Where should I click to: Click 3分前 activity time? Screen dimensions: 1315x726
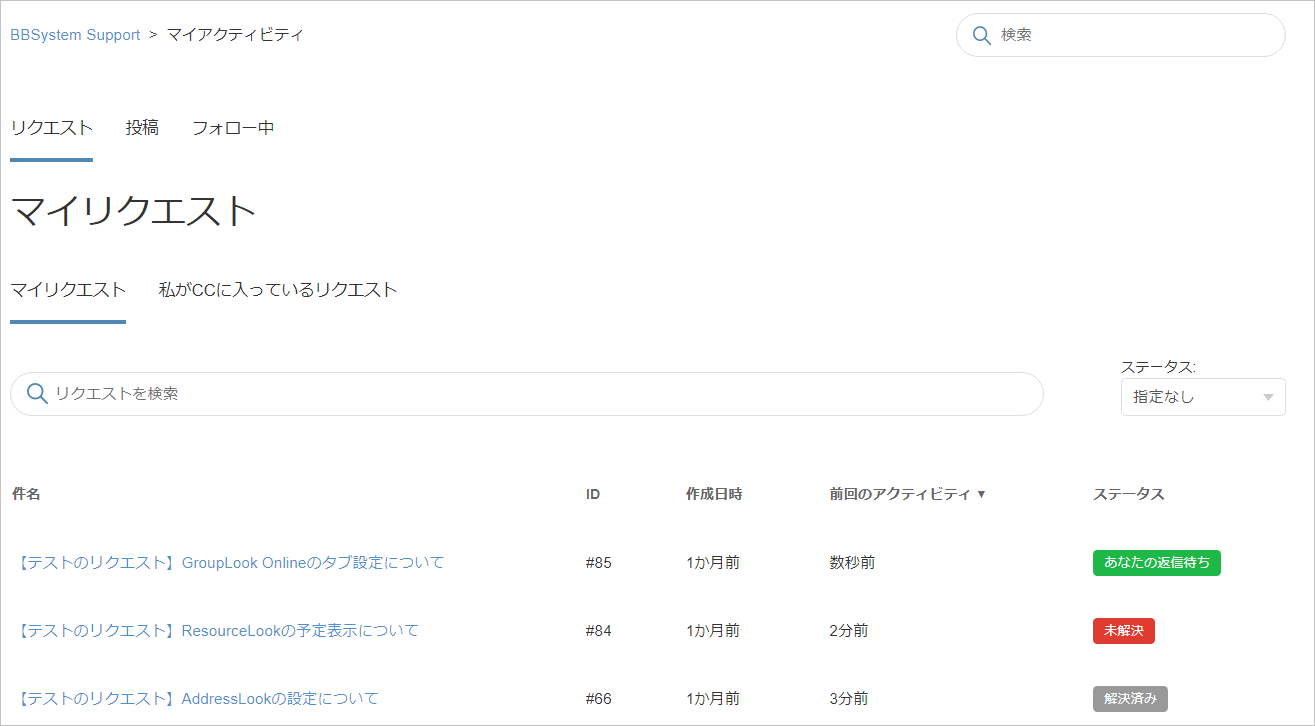[x=849, y=699]
